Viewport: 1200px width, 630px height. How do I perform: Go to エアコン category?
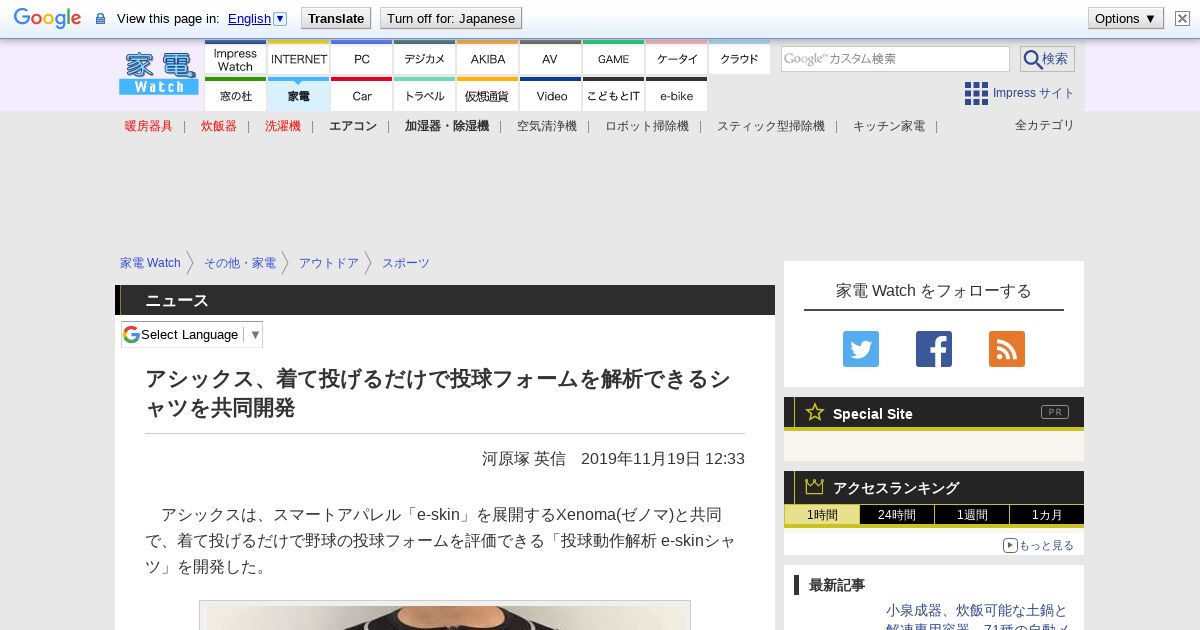click(353, 126)
